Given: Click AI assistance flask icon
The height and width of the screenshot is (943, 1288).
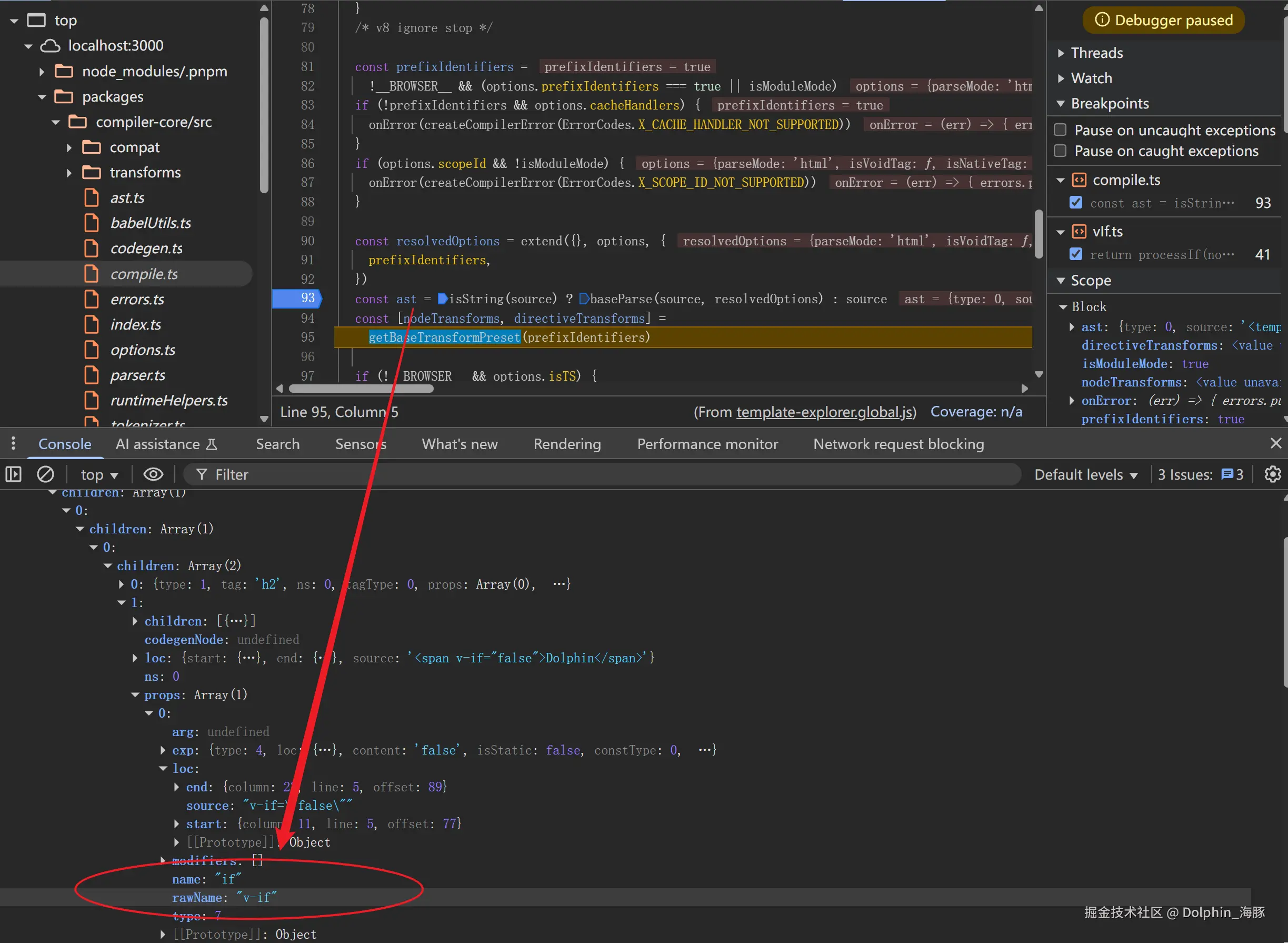Looking at the screenshot, I should coord(212,444).
